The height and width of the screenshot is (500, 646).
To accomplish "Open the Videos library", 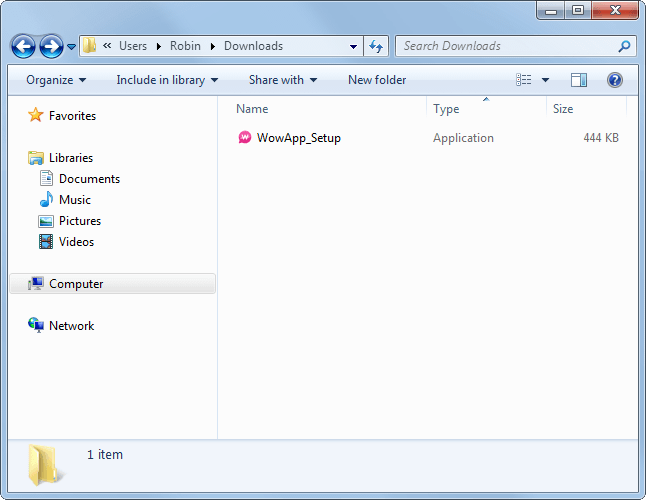I will click(x=76, y=242).
